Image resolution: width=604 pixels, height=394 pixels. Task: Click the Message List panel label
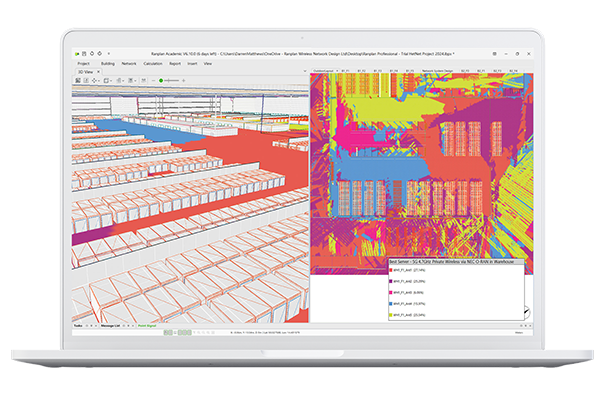point(110,326)
